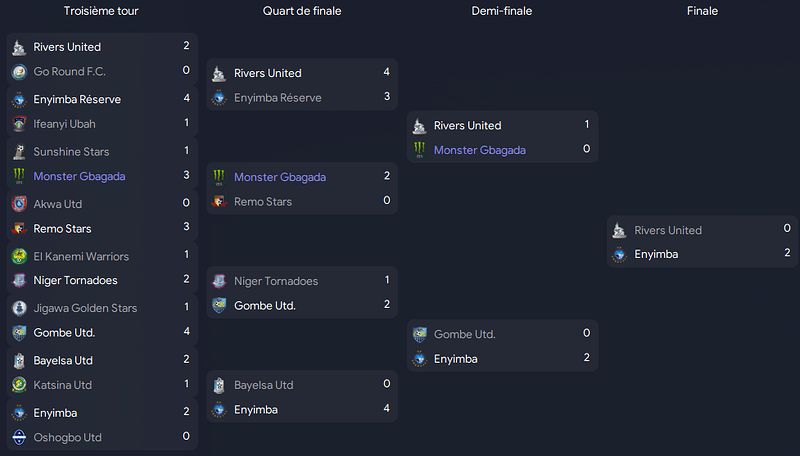This screenshot has width=800, height=456.
Task: Select the Finale column header
Action: click(x=702, y=11)
